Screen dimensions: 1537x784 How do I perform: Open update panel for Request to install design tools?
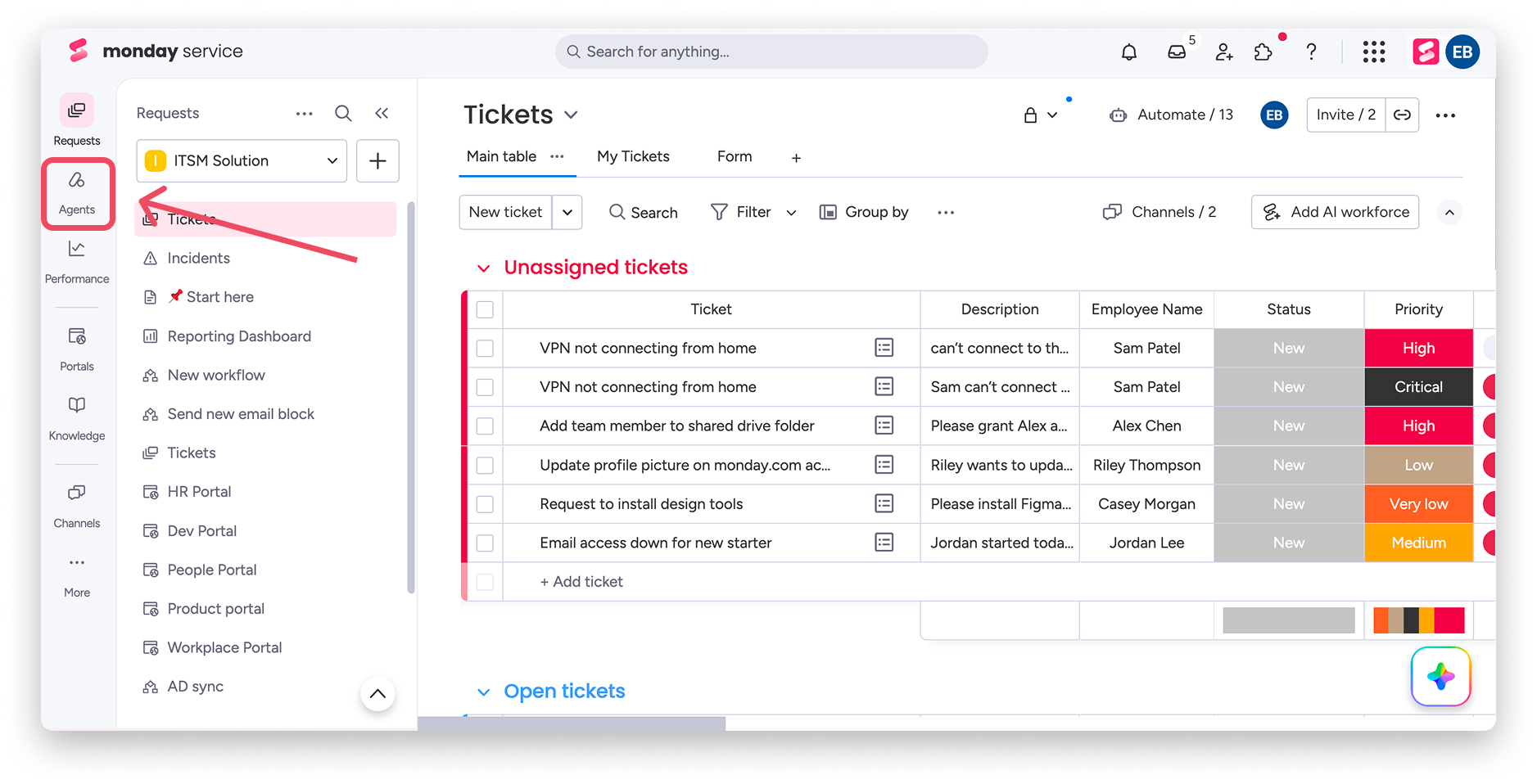point(884,503)
